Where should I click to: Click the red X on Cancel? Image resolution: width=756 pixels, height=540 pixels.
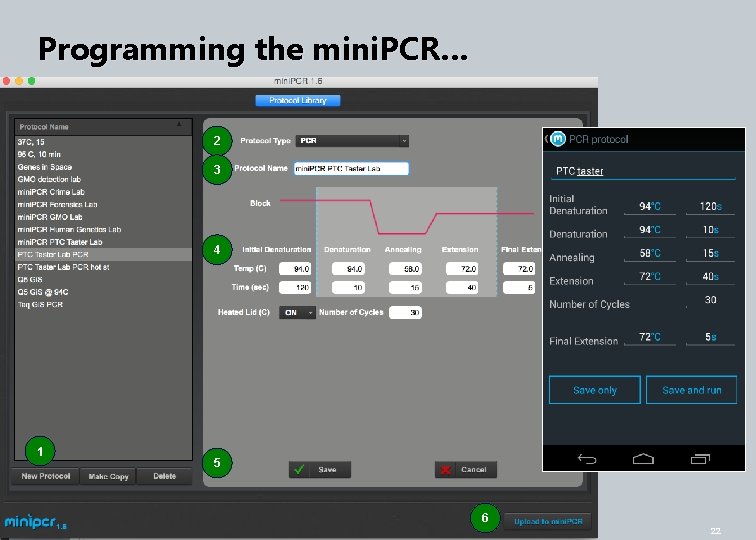coord(446,470)
